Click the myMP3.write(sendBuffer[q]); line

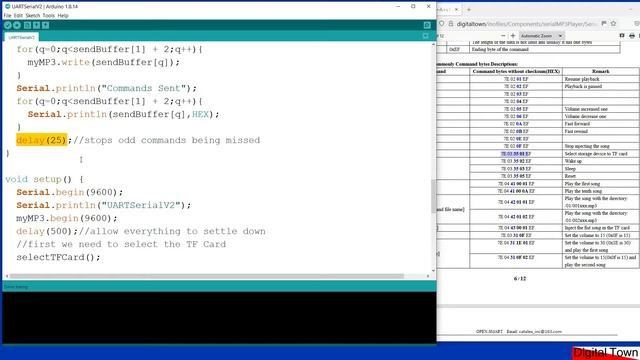(x=104, y=62)
